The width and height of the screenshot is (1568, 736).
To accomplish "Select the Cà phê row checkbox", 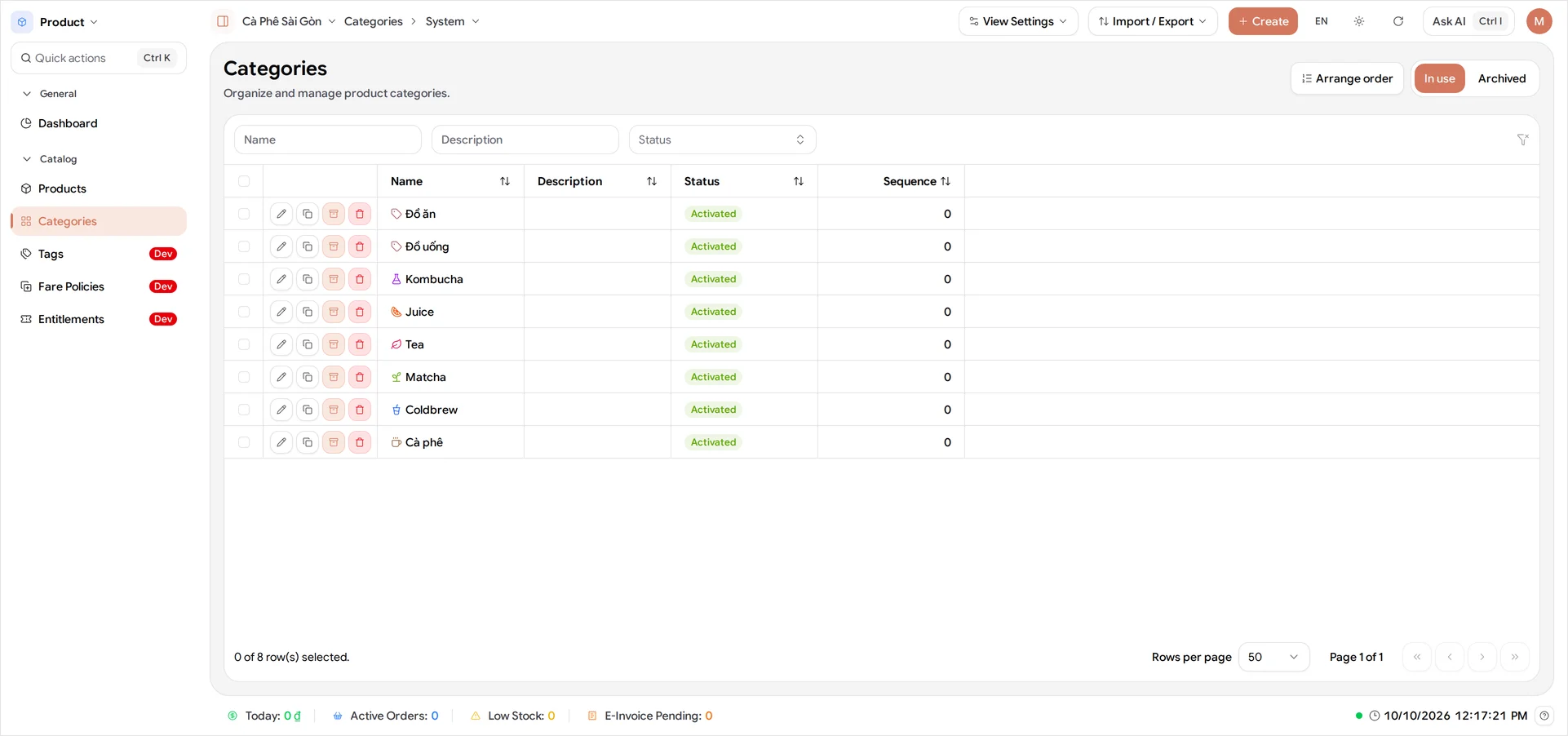I will (244, 442).
